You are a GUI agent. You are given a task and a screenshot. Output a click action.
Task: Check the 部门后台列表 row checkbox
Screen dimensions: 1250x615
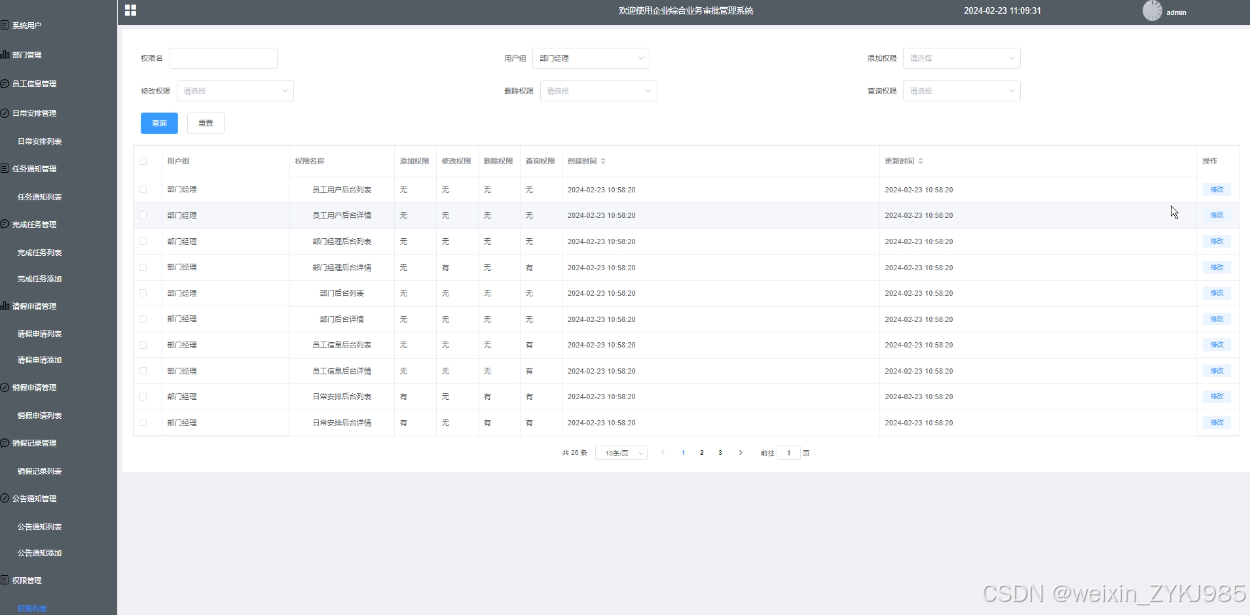click(x=143, y=293)
